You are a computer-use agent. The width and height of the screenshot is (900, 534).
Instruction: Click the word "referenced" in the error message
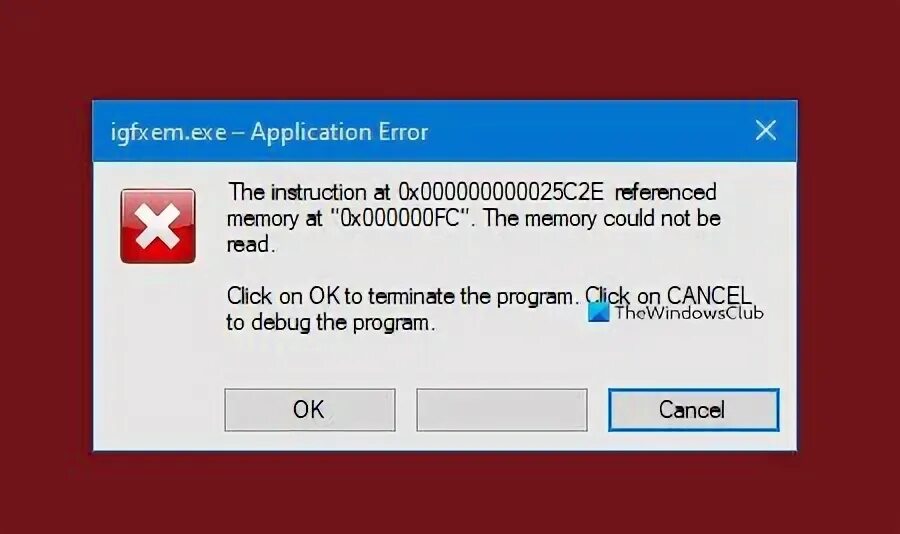[x=666, y=192]
